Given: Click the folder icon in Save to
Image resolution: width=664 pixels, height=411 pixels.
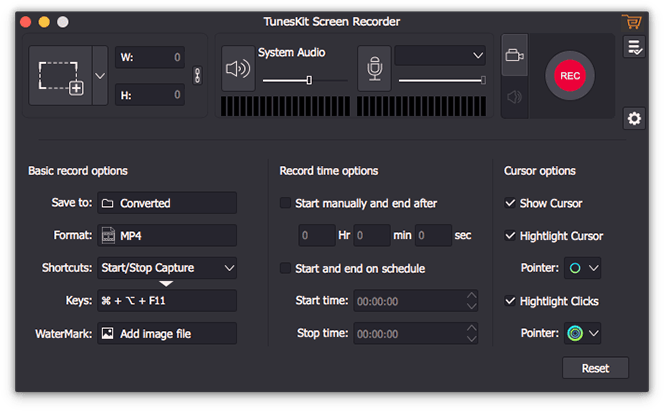Looking at the screenshot, I should tap(108, 204).
